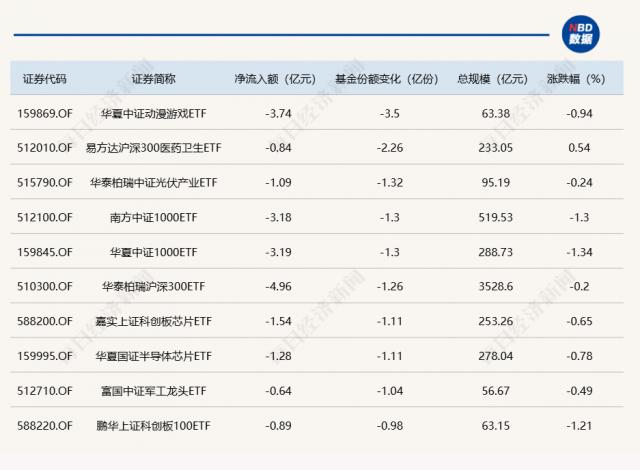Click the 证券简称 column header
The height and width of the screenshot is (470, 640).
153,79
